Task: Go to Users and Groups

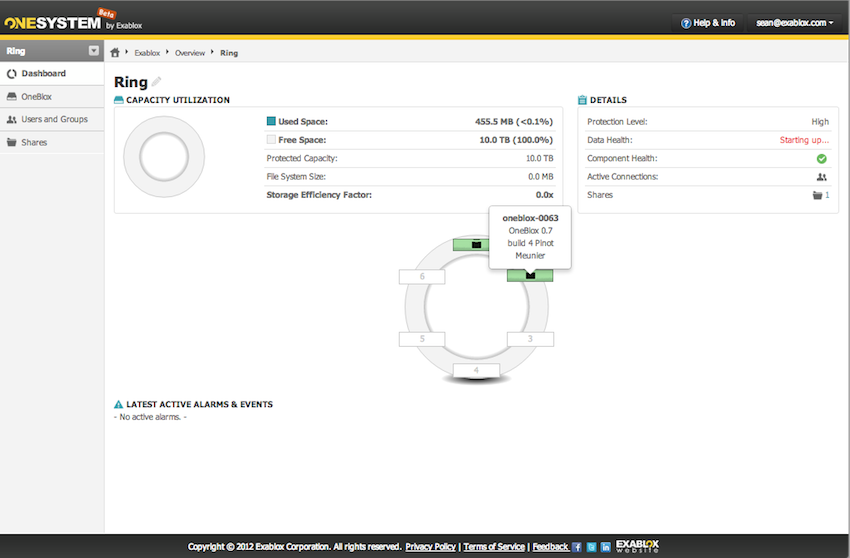Action: pos(52,119)
